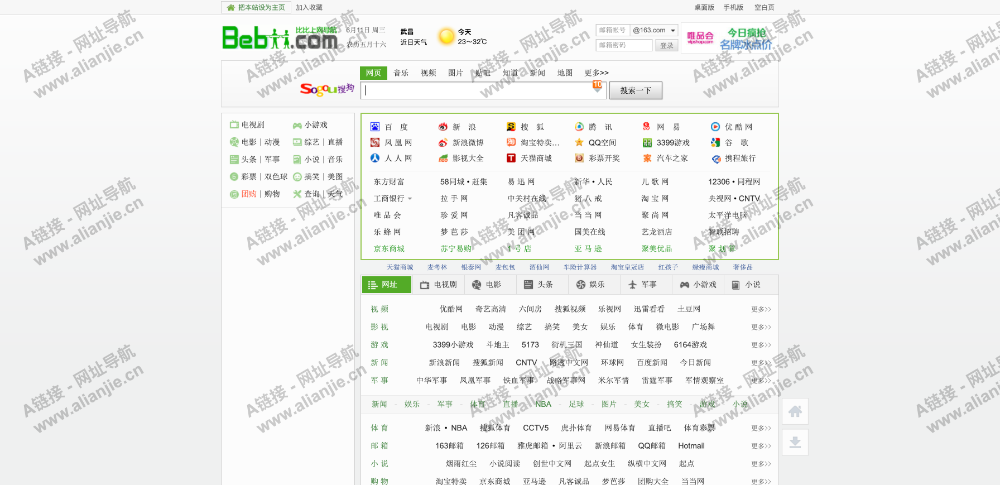Click the 3399游戏 green icon
1000x485 pixels.
point(647,142)
